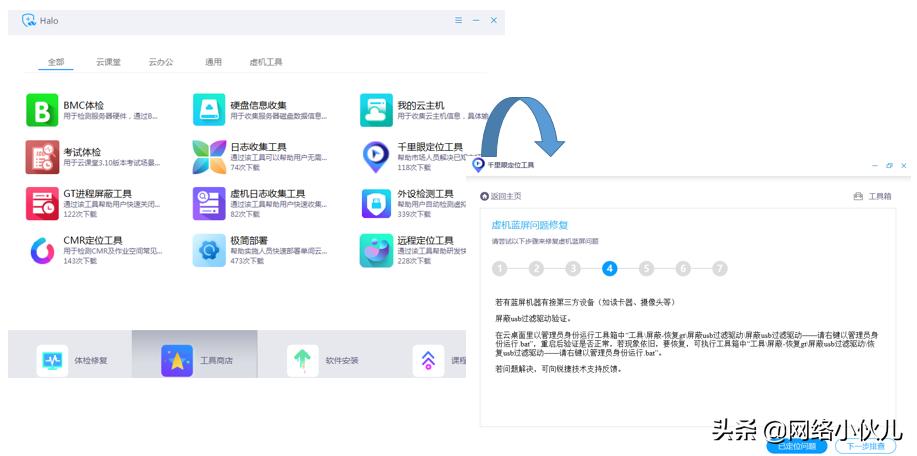Click the 若问题解决 feedback line

pyautogui.click(x=559, y=369)
